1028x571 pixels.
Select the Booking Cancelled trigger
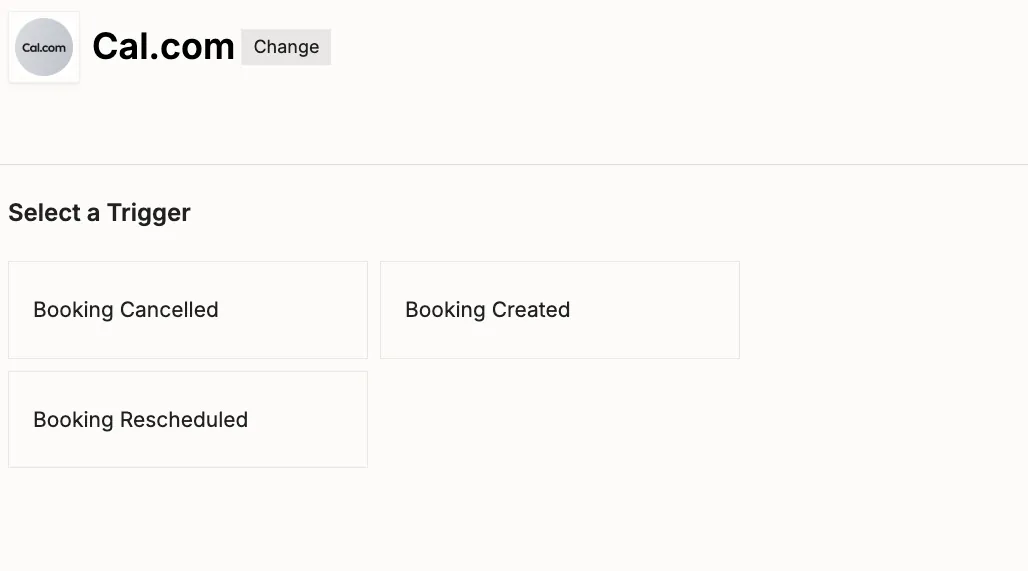[188, 310]
